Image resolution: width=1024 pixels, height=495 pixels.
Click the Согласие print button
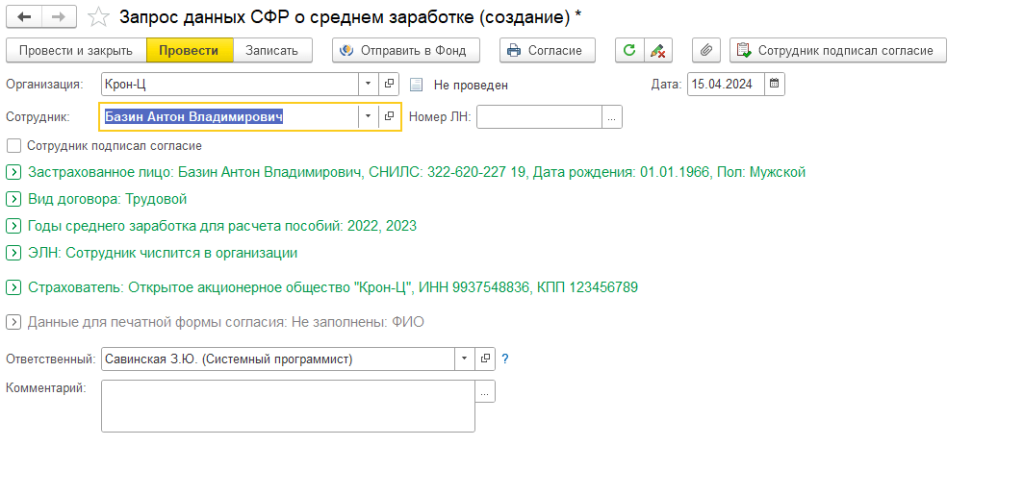click(x=547, y=50)
